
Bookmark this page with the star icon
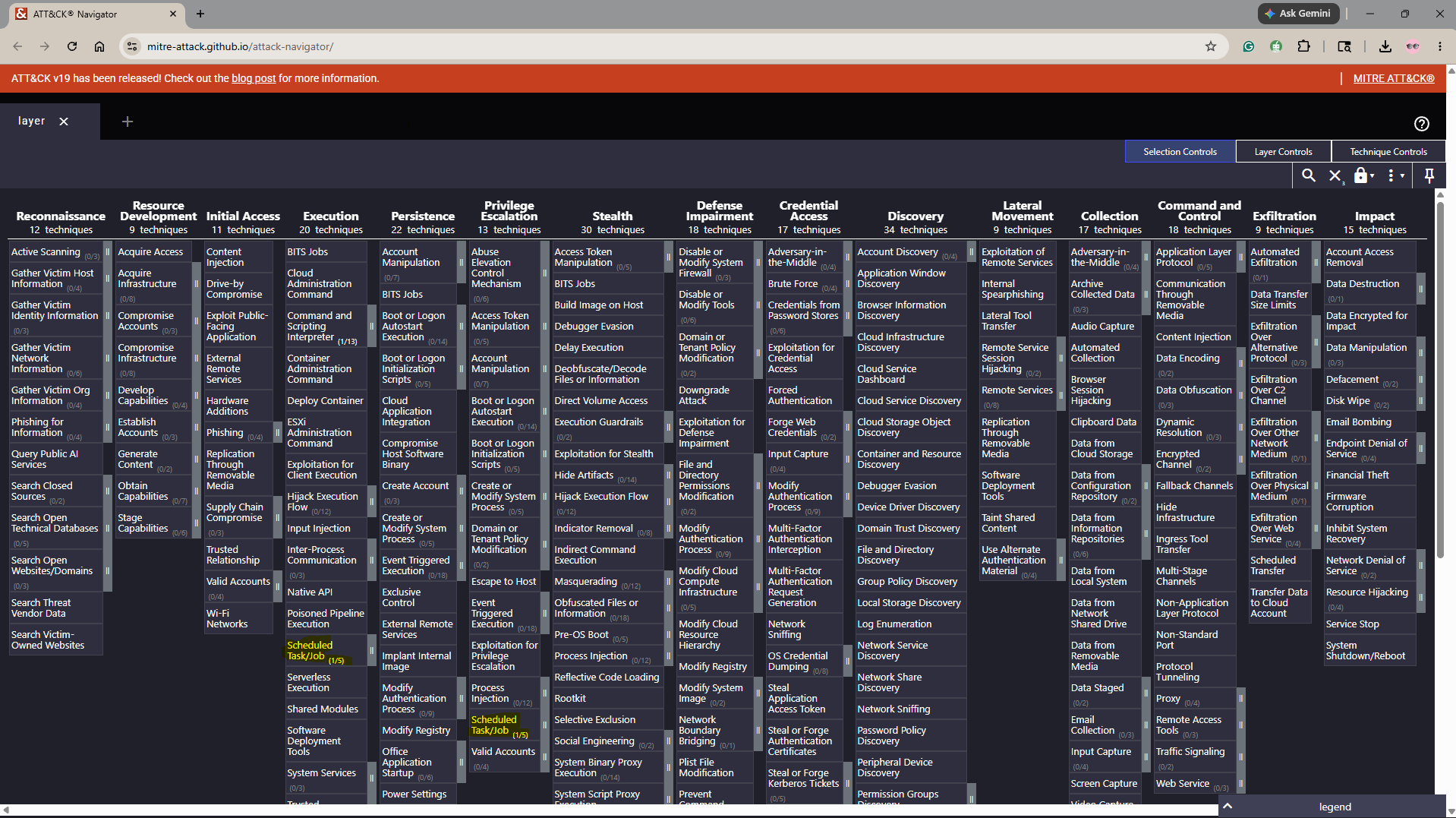pos(1211,46)
